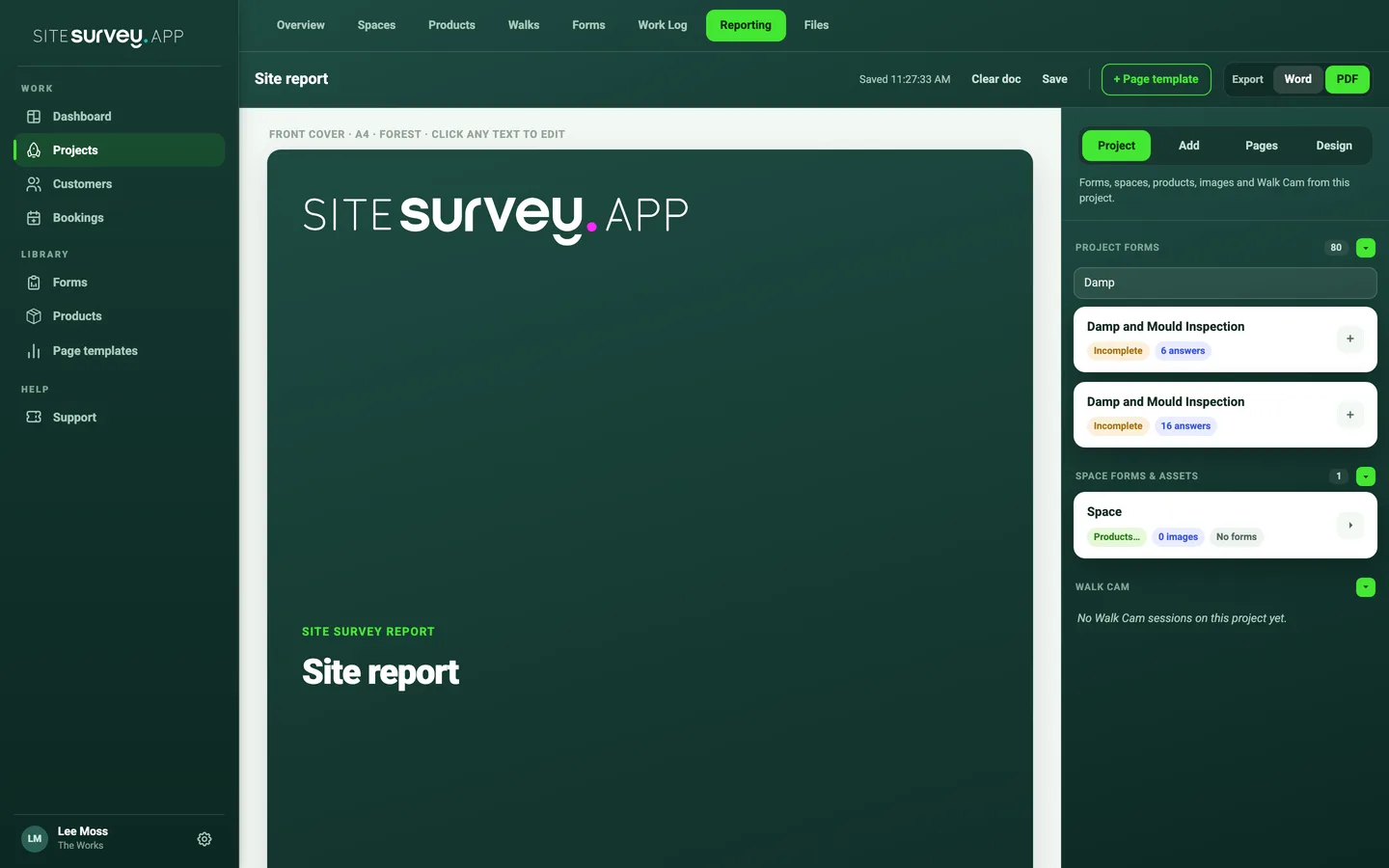The width and height of the screenshot is (1389, 868).
Task: Click the Incomplete badge on the 6 answers form
Action: (1118, 351)
